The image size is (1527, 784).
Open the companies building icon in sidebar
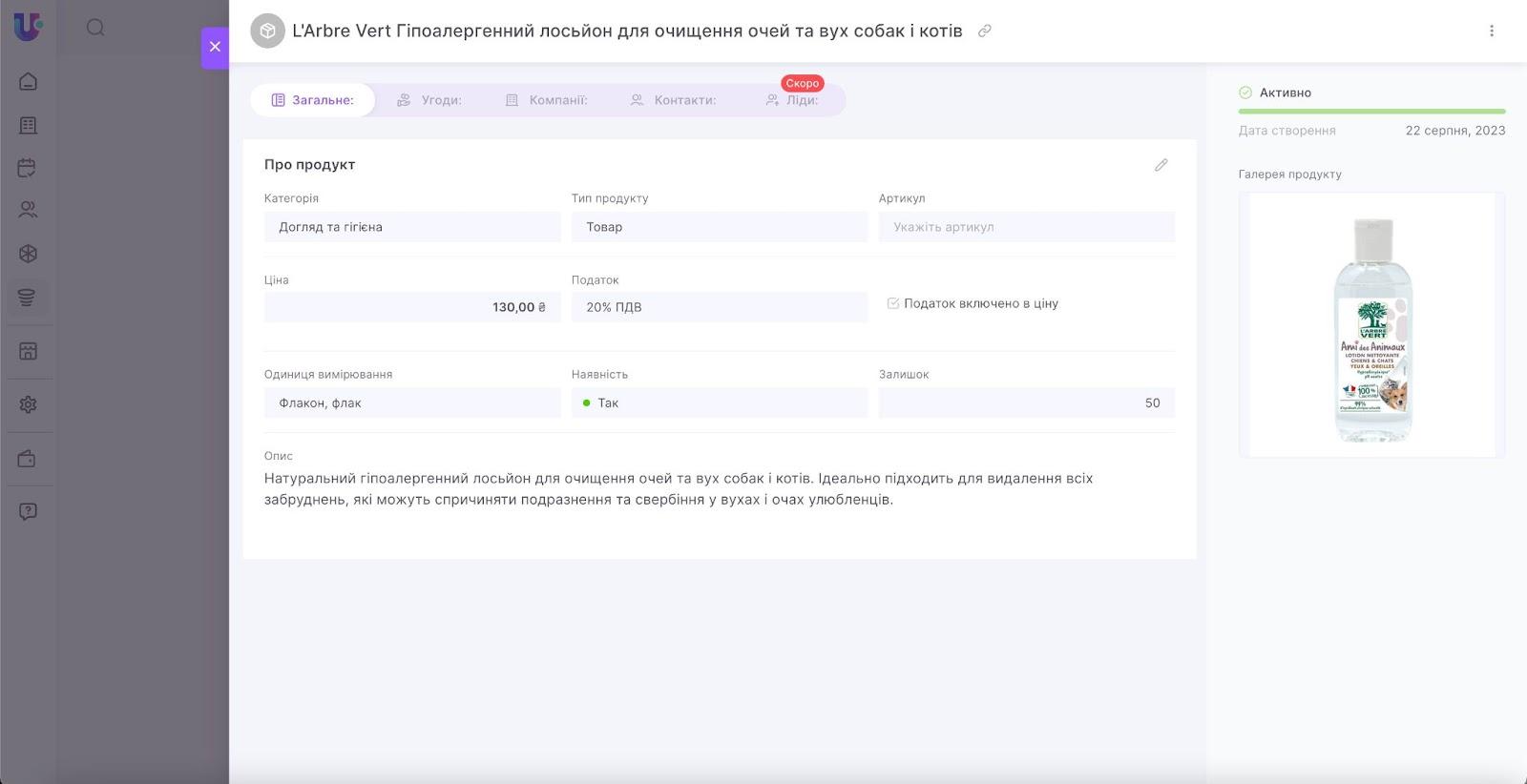point(28,125)
